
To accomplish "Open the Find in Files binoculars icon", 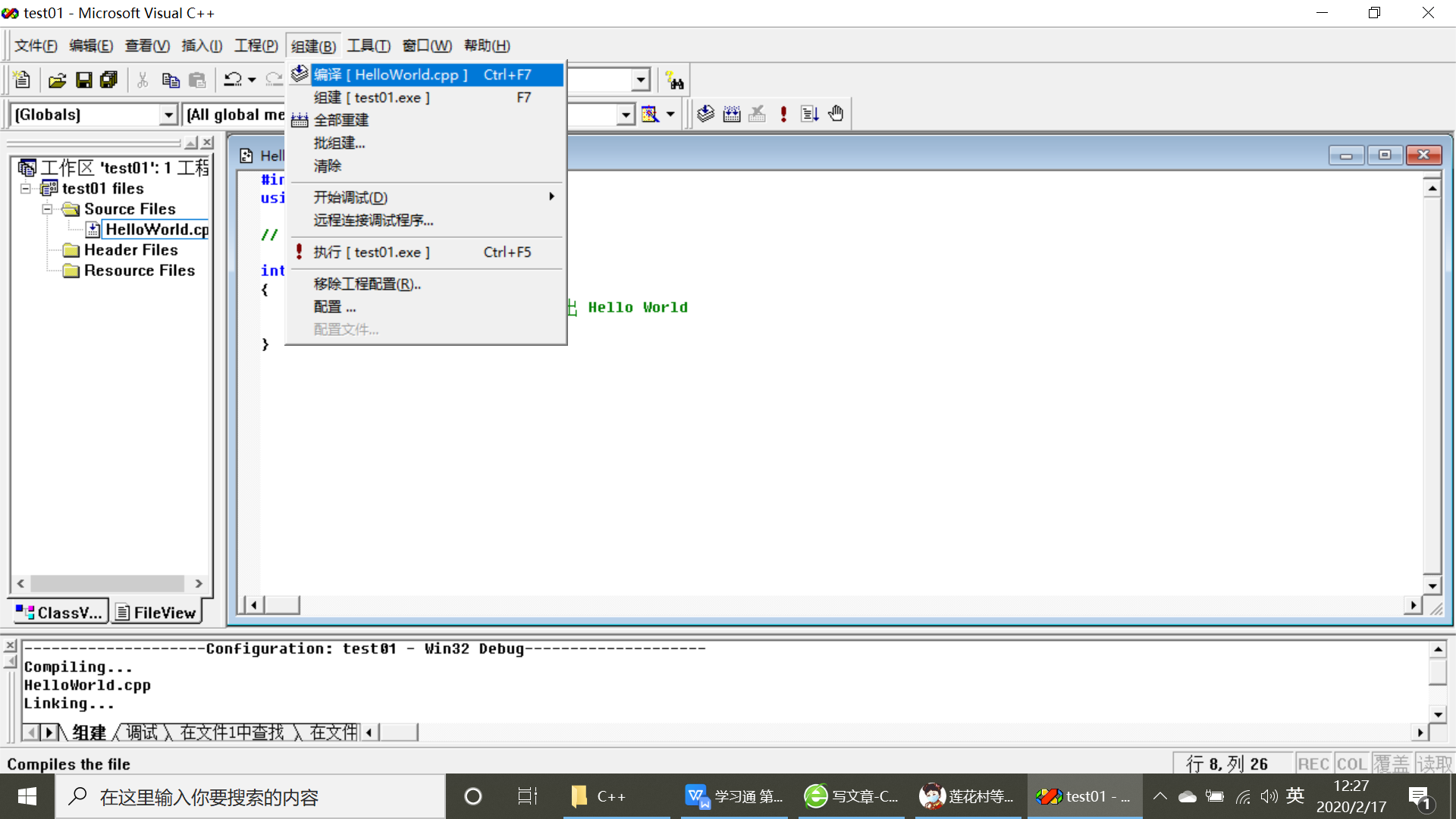I will tap(675, 80).
